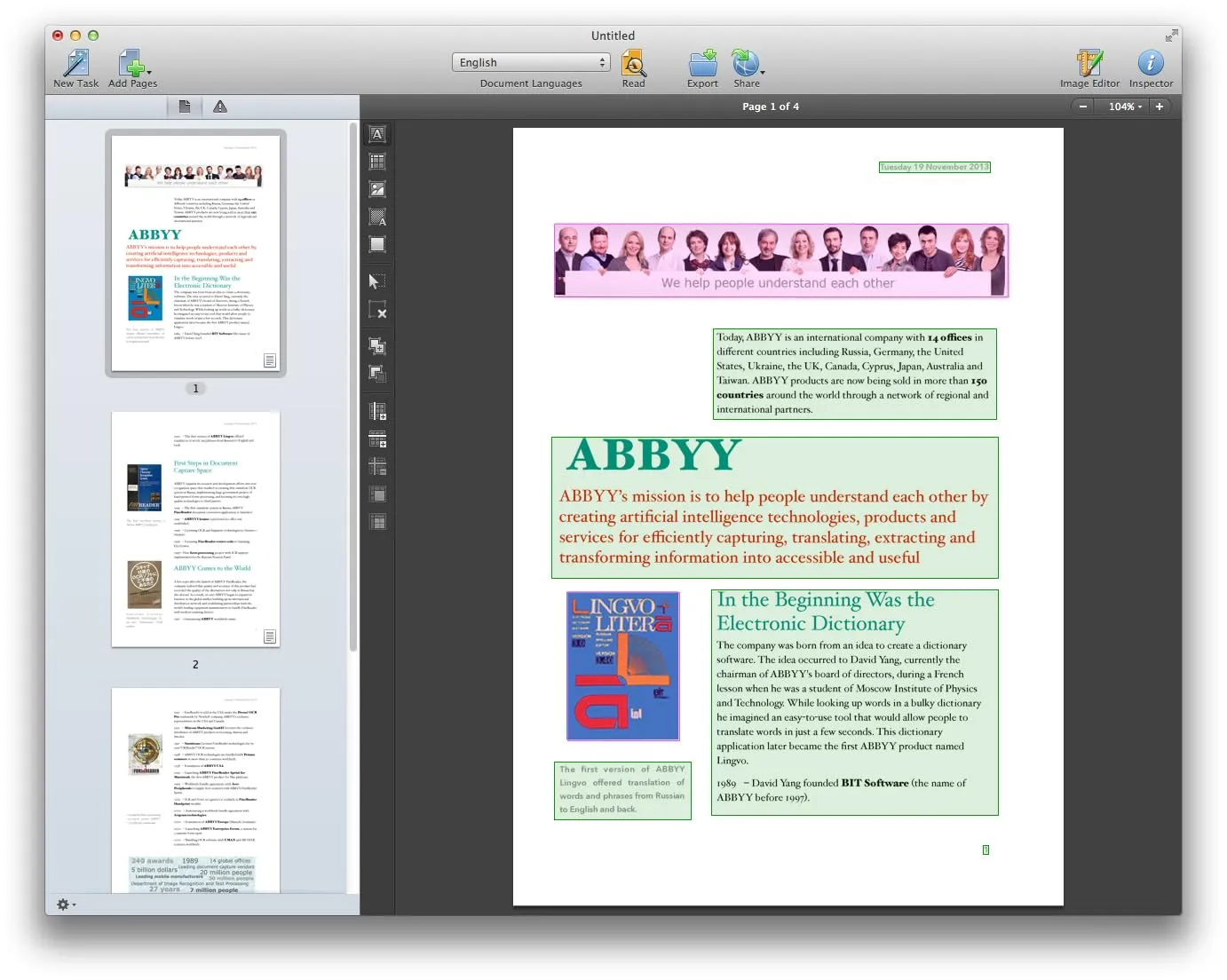Select the Draw Recognition Area tool
The width and height of the screenshot is (1227, 980).
pos(377,244)
